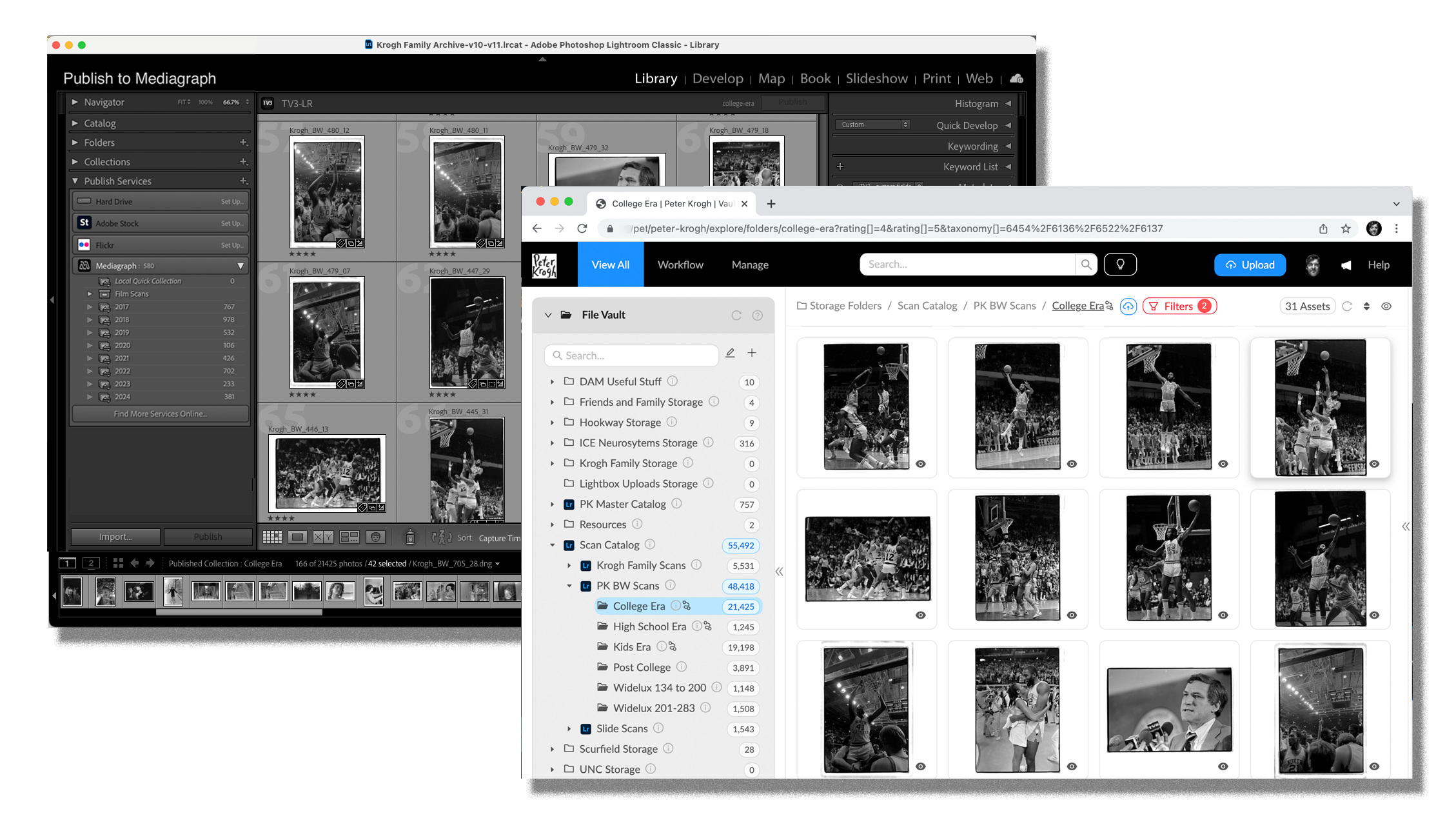Open the Workflow tab

(680, 265)
